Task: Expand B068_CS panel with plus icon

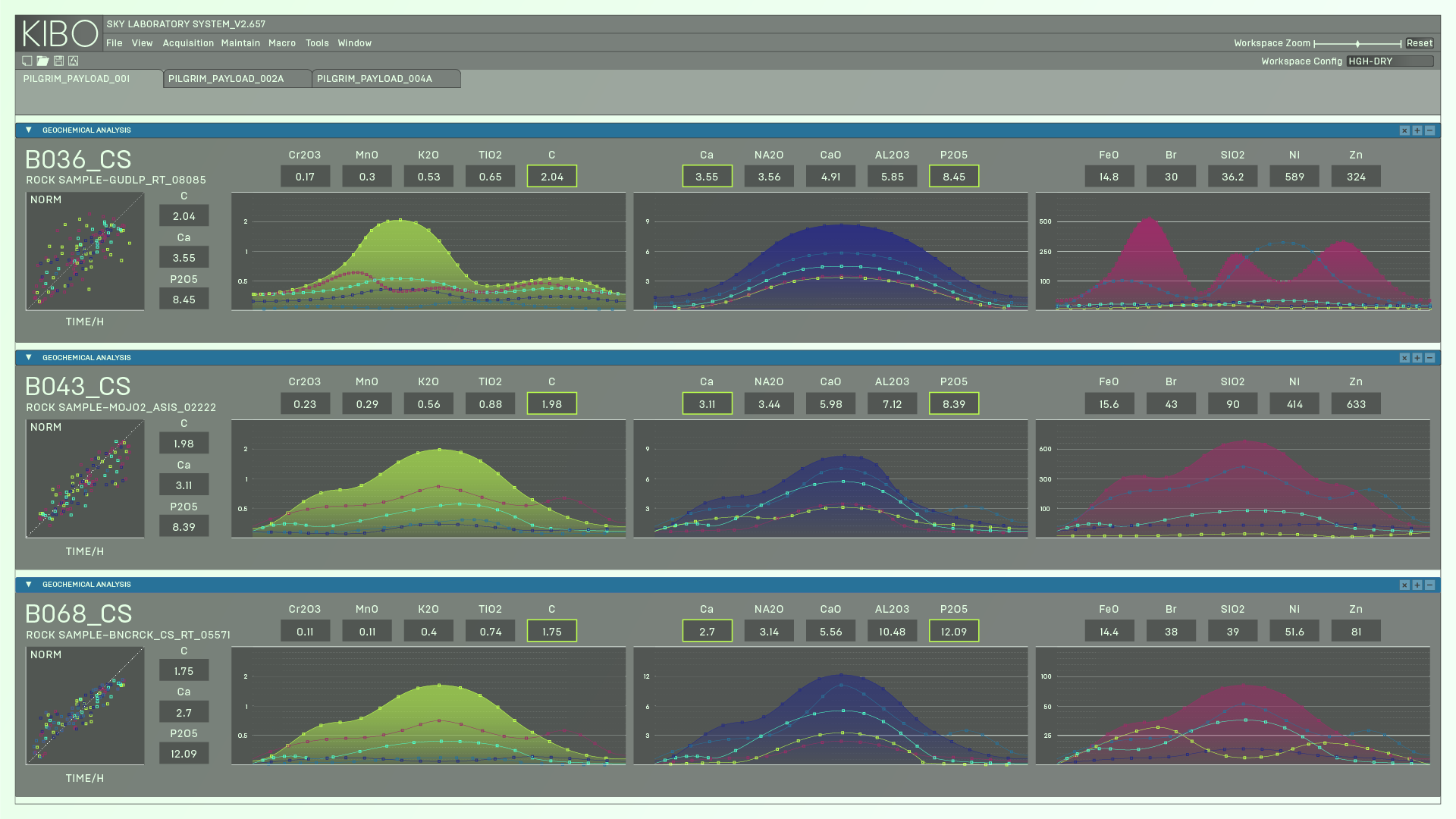Action: click(x=1417, y=585)
